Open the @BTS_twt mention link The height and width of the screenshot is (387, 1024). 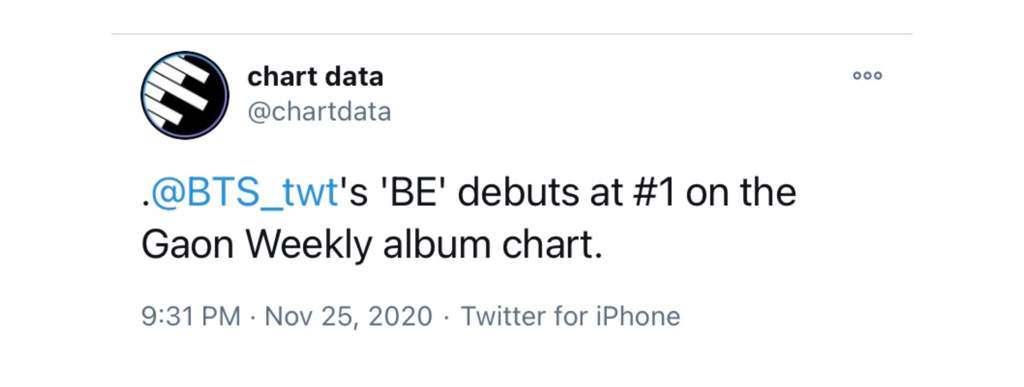point(244,194)
